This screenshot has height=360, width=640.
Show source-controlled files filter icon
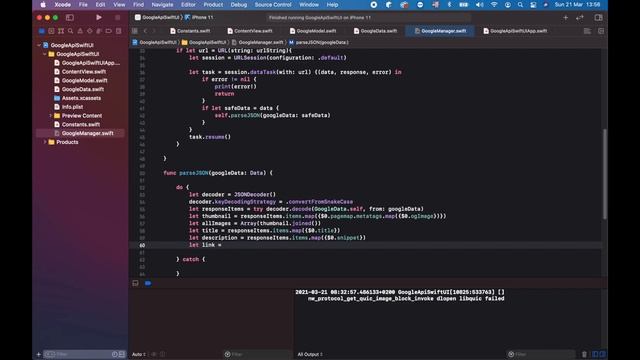coord(122,354)
